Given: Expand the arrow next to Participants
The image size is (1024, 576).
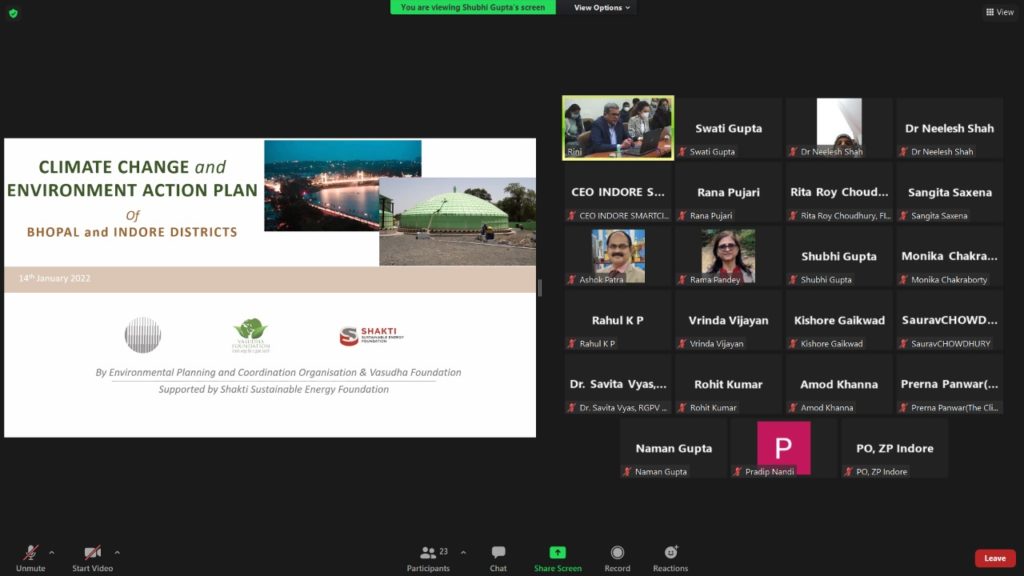Looking at the screenshot, I should [x=463, y=552].
